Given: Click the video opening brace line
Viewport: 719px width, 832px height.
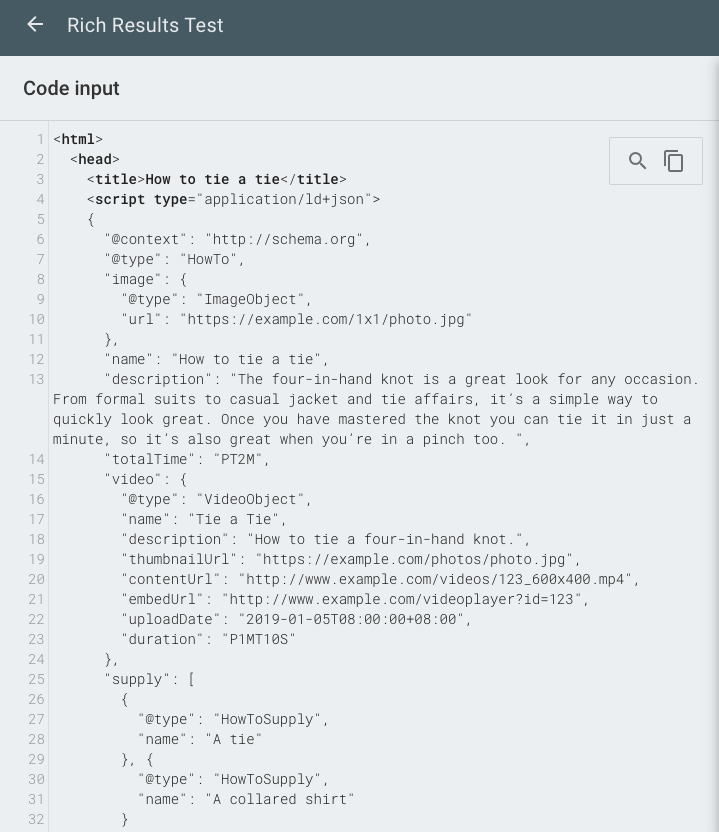Looking at the screenshot, I should (x=146, y=479).
